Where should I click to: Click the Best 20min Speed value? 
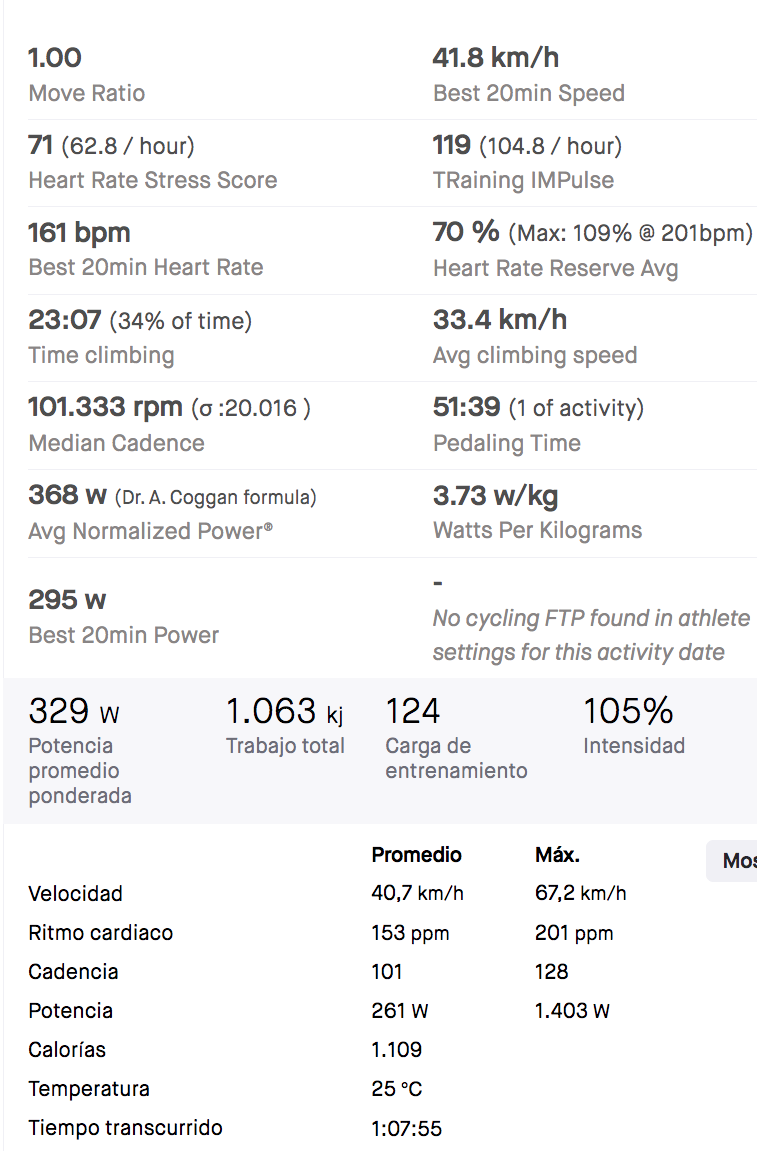click(496, 57)
